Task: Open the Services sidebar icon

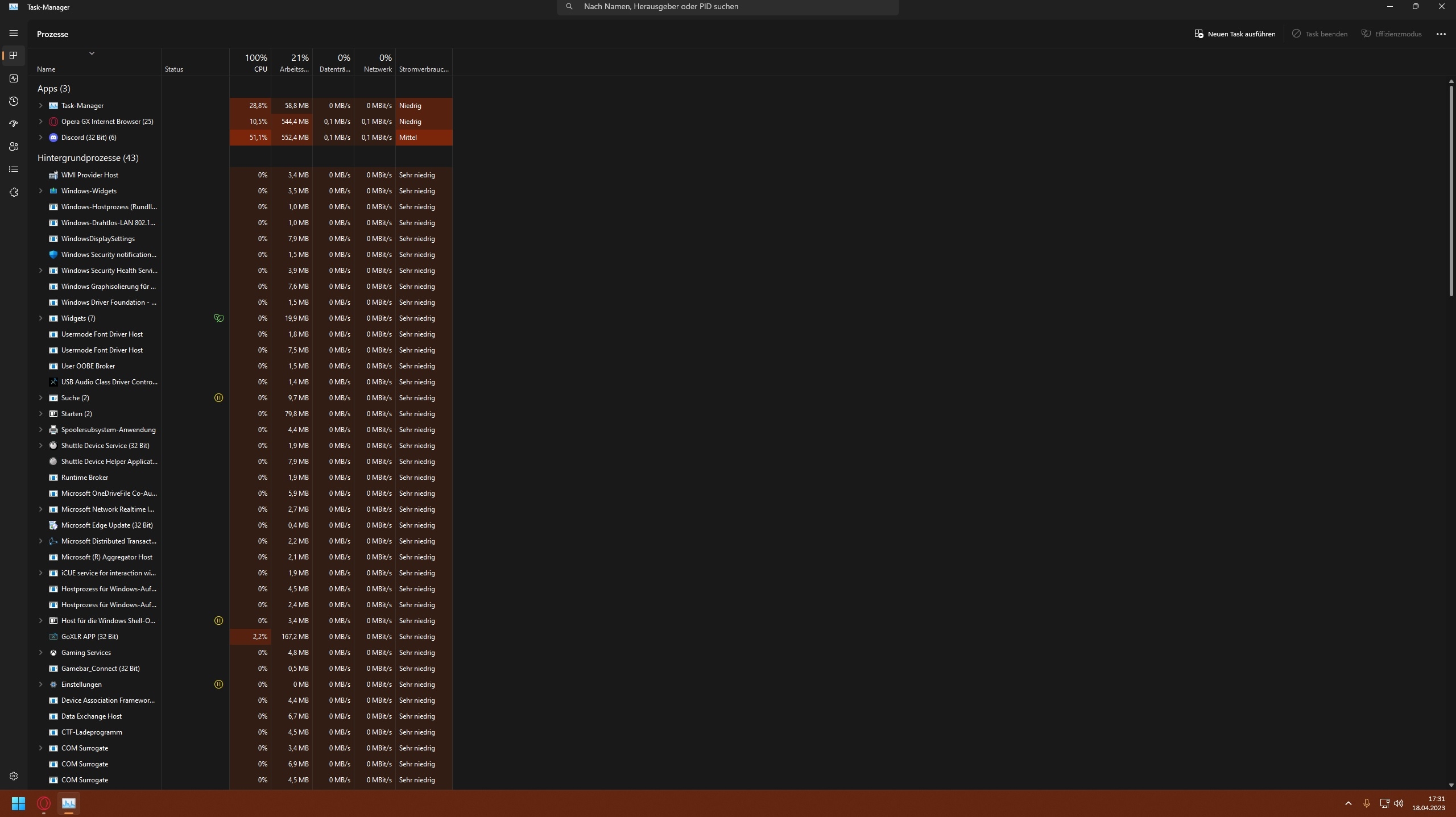Action: coord(14,192)
